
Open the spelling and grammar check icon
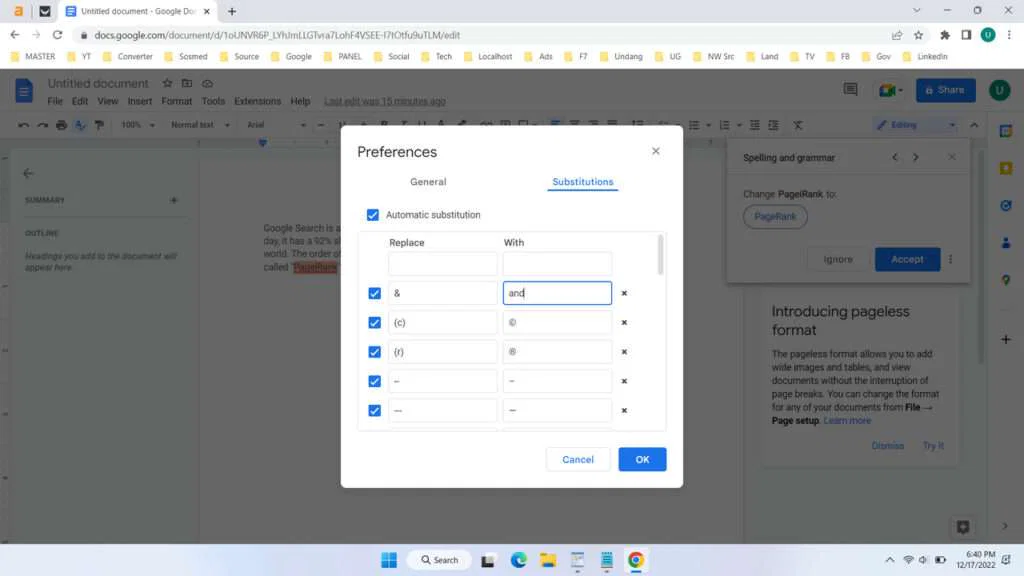tap(79, 124)
